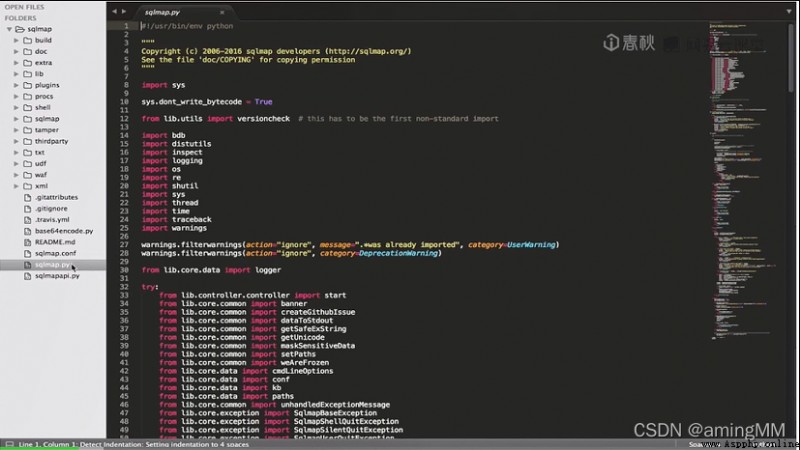
Task: Click the shell folder icon
Action: [28, 108]
